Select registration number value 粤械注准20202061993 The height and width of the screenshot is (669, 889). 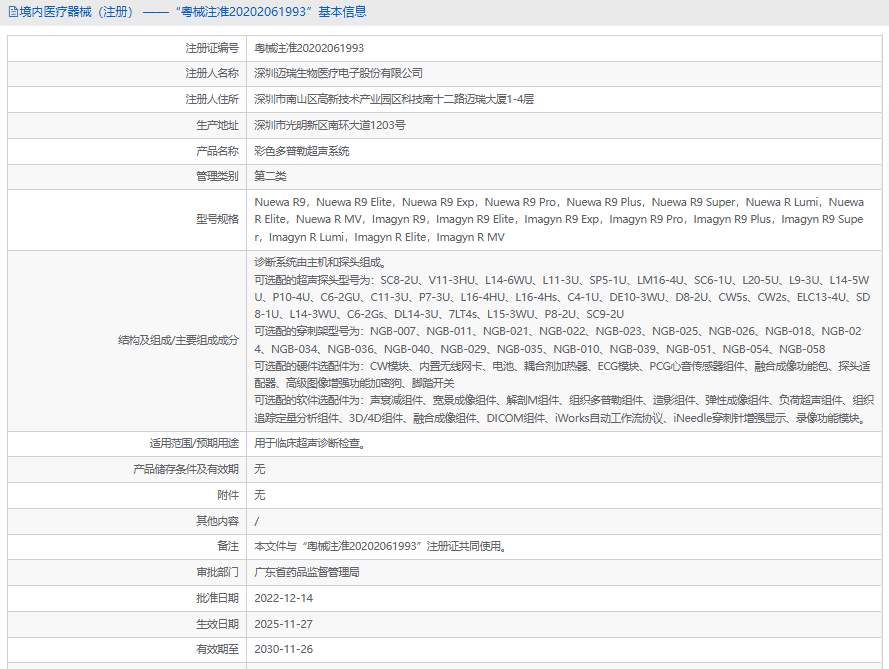(309, 48)
